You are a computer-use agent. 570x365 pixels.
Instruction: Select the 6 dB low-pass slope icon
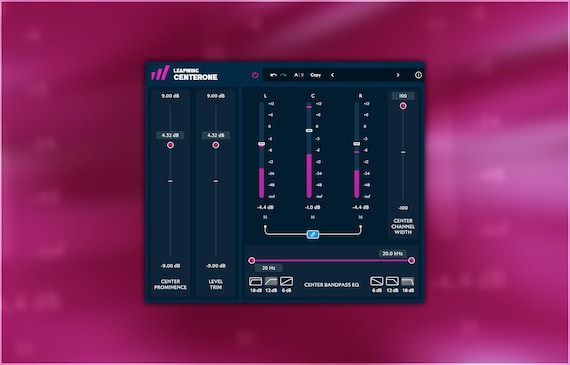click(377, 281)
